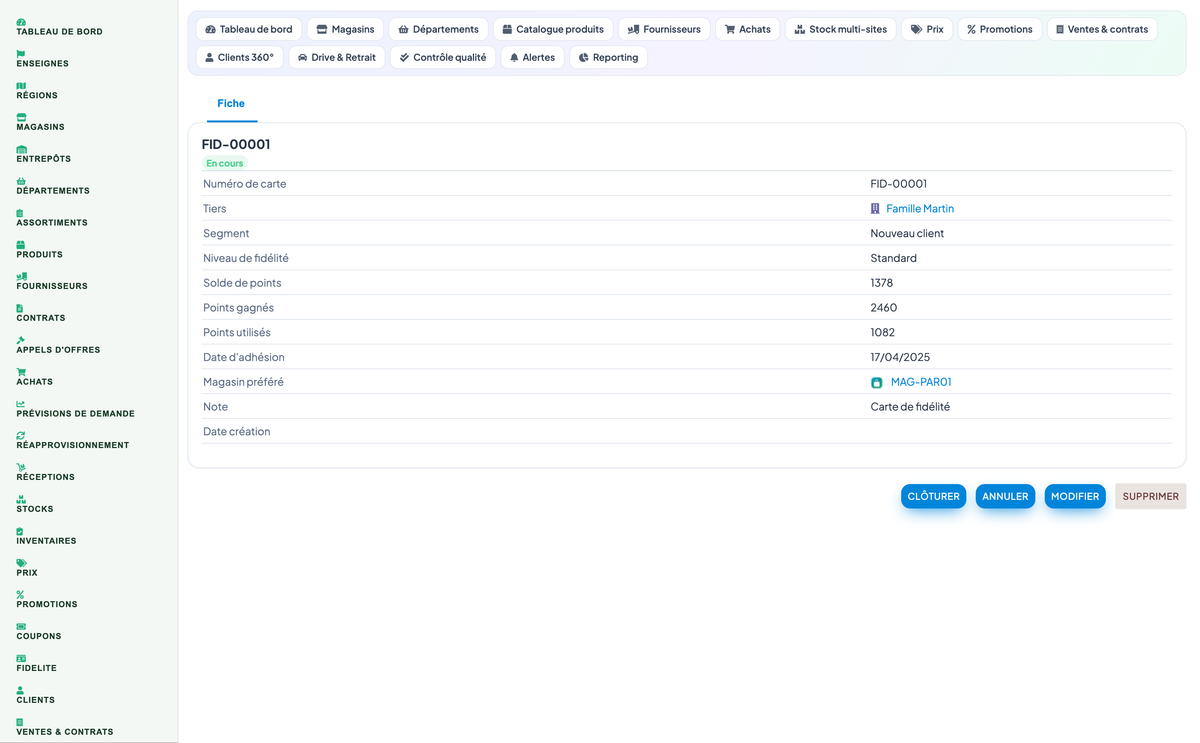The height and width of the screenshot is (743, 1200).
Task: Open Alertes menu
Action: pyautogui.click(x=532, y=57)
